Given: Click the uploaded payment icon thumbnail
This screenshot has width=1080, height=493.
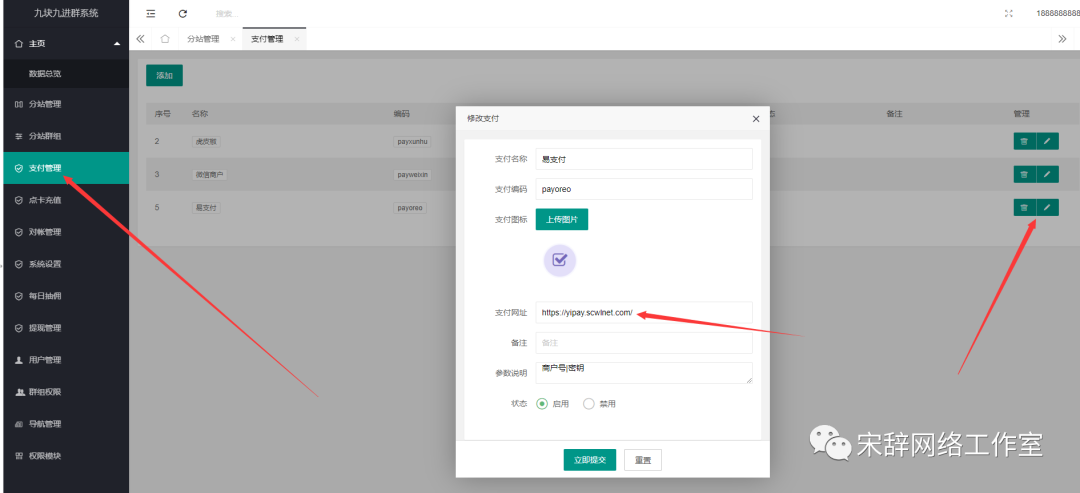Looking at the screenshot, I should pos(560,261).
